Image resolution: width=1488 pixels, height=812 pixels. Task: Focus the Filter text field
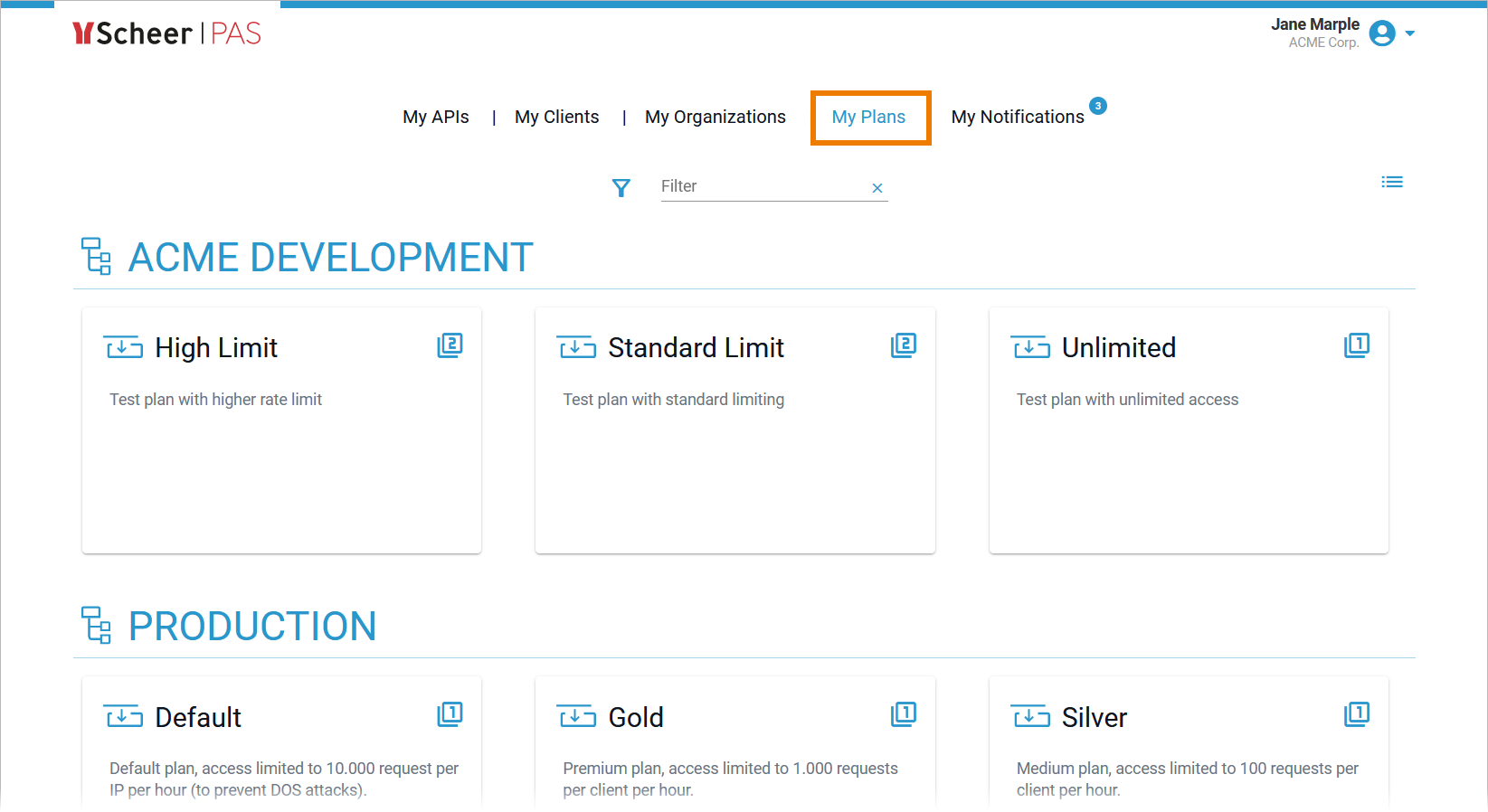click(760, 186)
